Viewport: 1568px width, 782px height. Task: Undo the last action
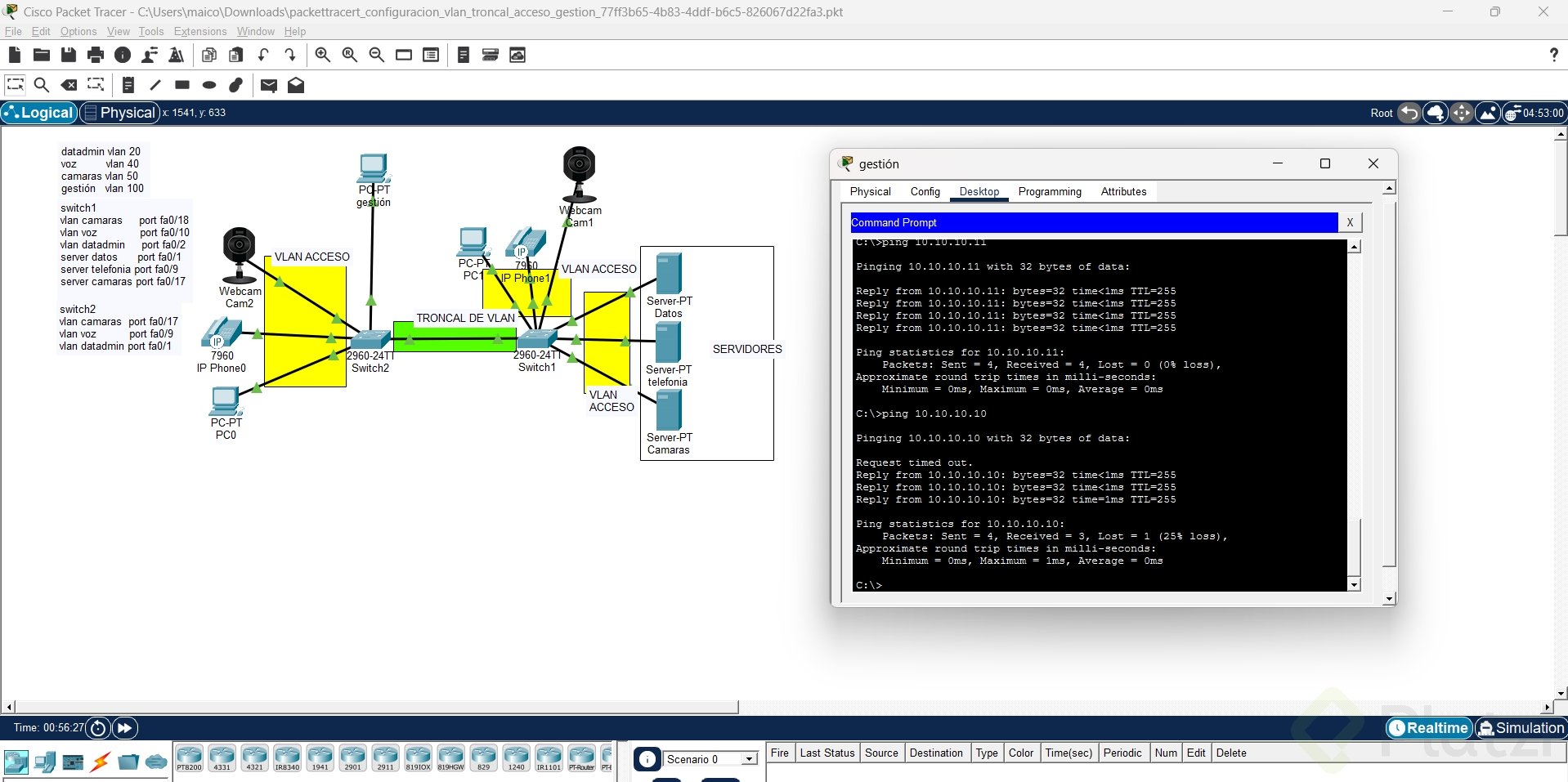click(263, 55)
